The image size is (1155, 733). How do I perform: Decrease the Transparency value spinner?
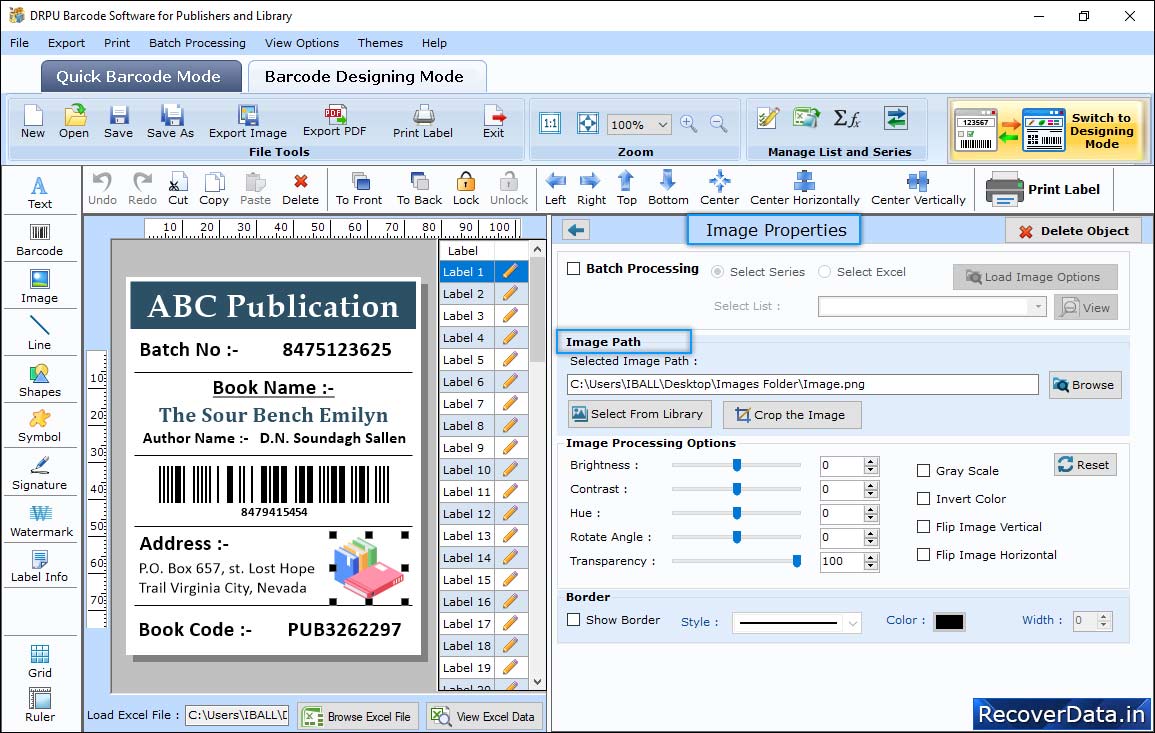(x=871, y=566)
